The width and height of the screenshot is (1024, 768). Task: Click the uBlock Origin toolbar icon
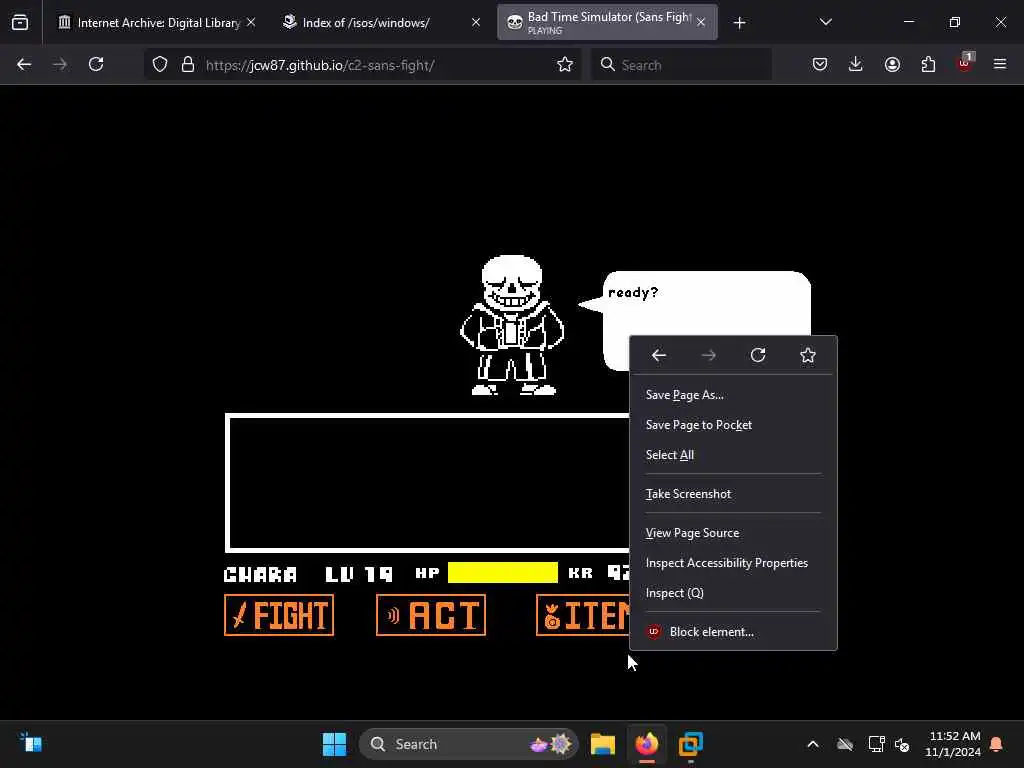point(965,63)
